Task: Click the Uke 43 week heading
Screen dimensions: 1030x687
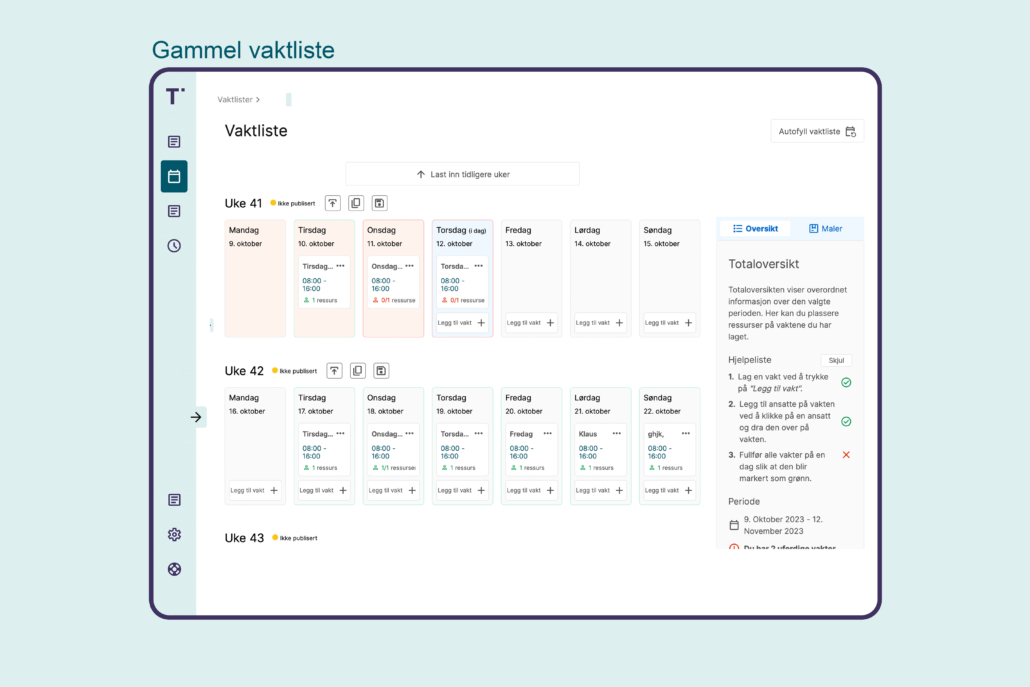Action: click(x=244, y=538)
